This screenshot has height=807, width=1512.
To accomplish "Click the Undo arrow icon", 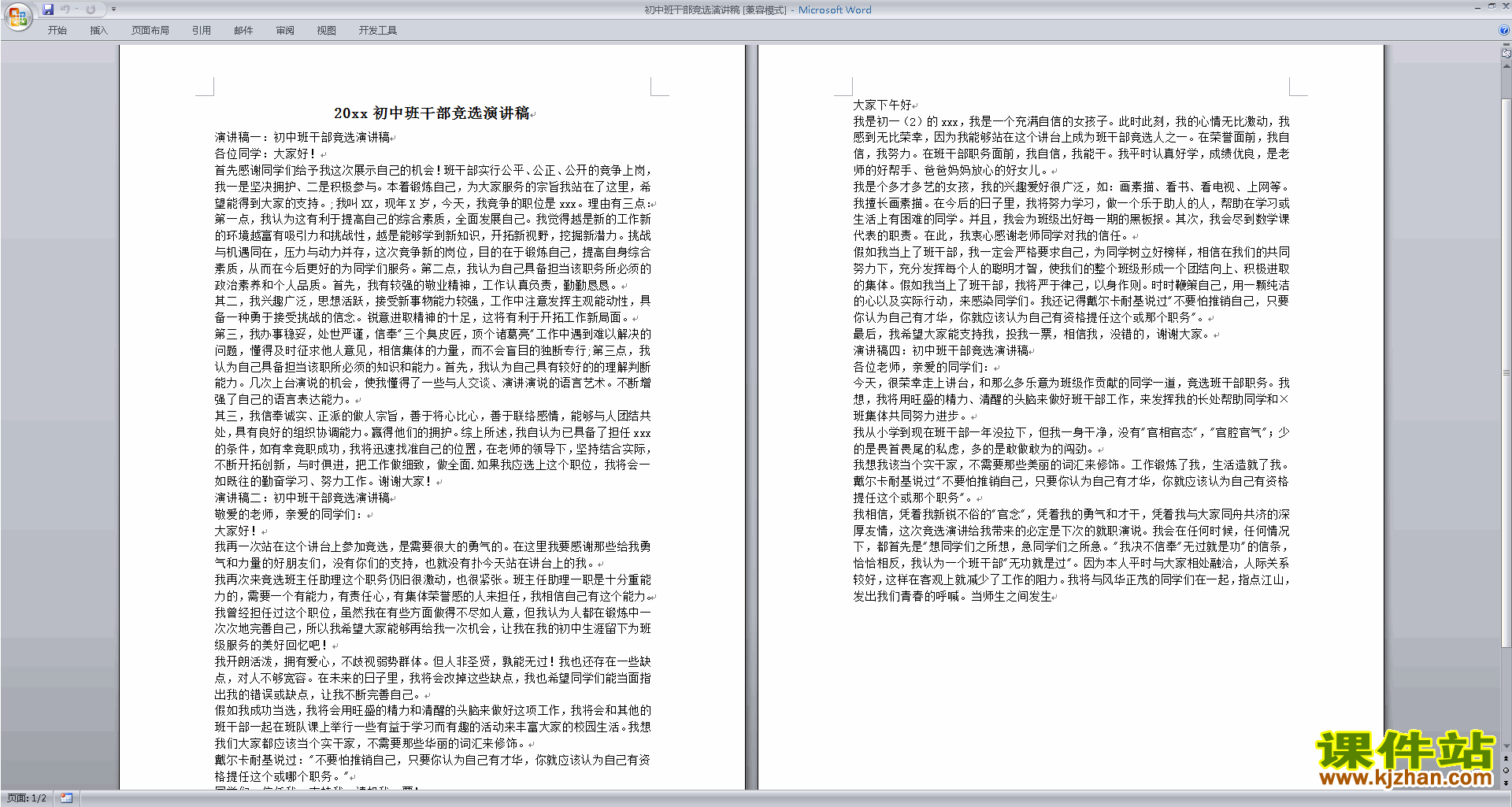I will pos(65,9).
